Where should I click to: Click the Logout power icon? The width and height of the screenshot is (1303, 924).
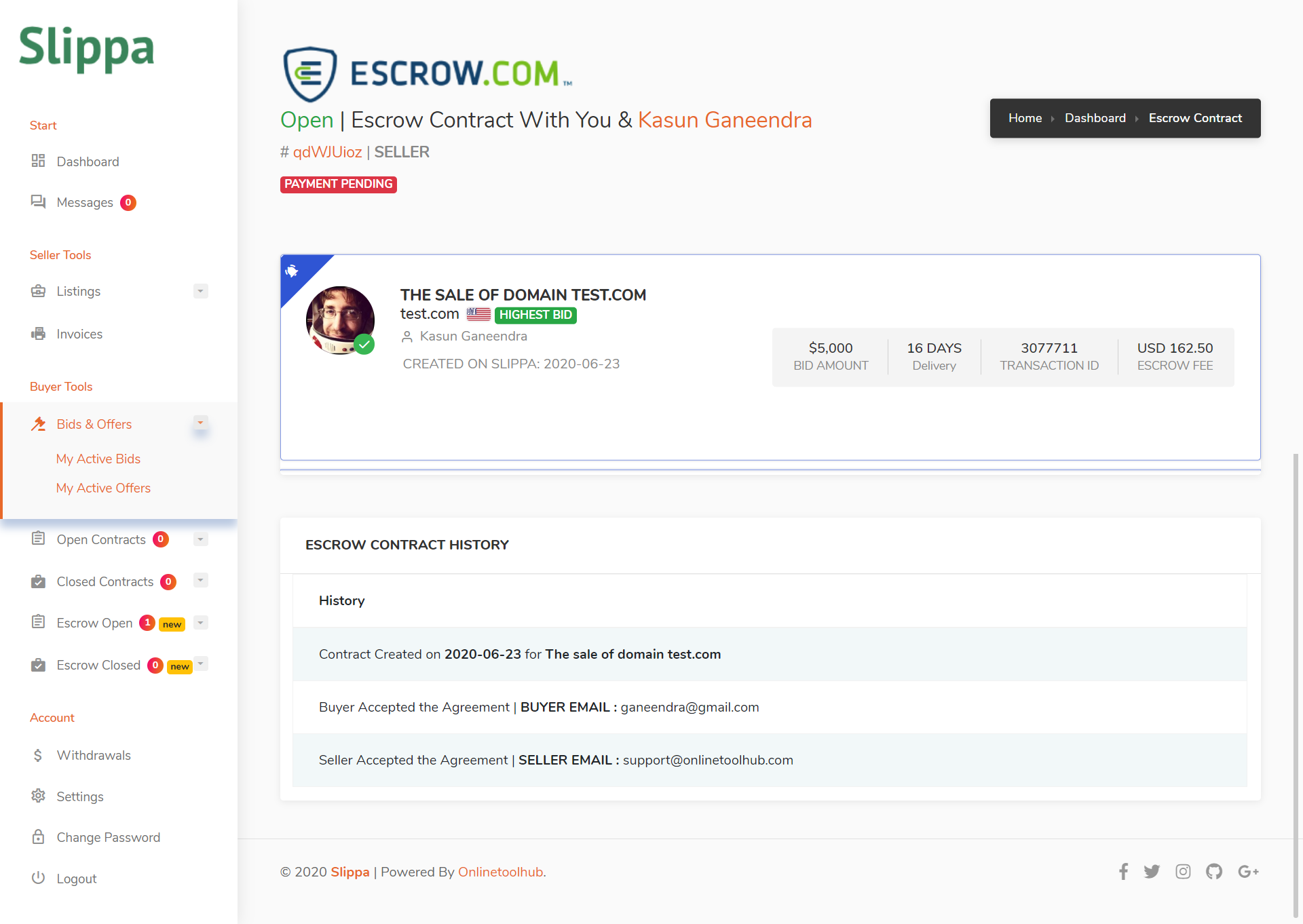(38, 878)
